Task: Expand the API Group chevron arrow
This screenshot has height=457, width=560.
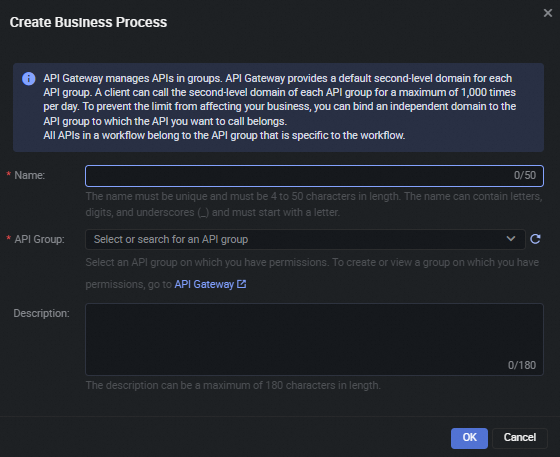Action: tap(511, 238)
